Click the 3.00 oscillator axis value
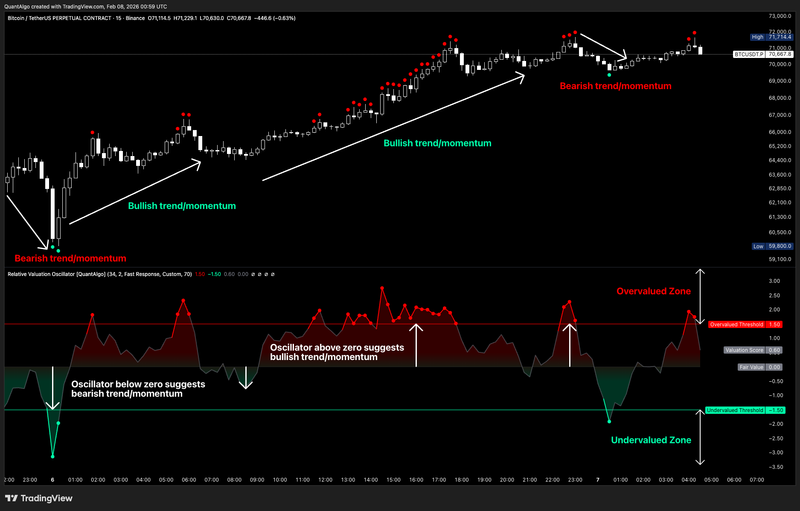Viewport: 800px width, 511px height. click(774, 281)
